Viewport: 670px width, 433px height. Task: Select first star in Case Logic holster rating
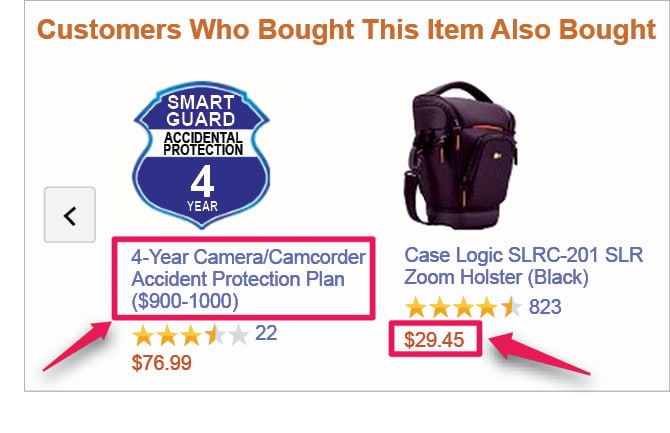click(x=416, y=308)
